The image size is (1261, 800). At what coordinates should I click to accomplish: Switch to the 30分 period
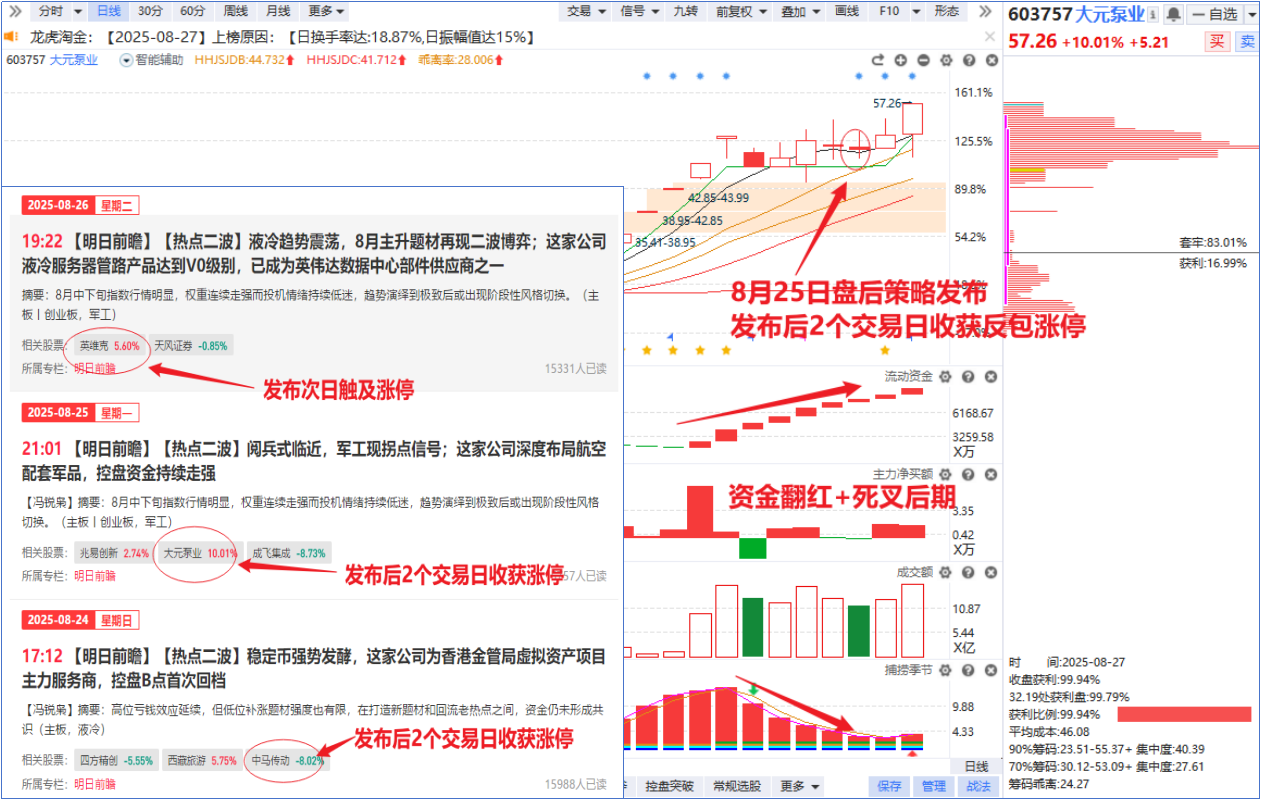tap(150, 11)
